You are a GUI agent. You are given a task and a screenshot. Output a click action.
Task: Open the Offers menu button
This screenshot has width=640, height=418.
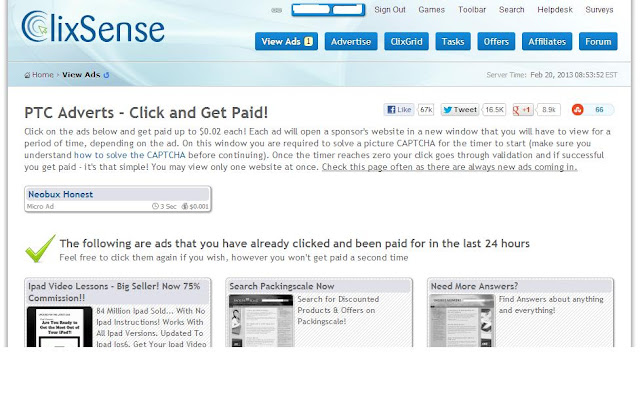pyautogui.click(x=496, y=42)
